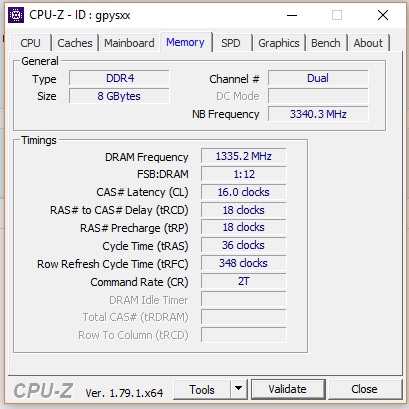Click the DRAM Frequency 1335.2 MHz value
409x409 pixels.
click(244, 156)
